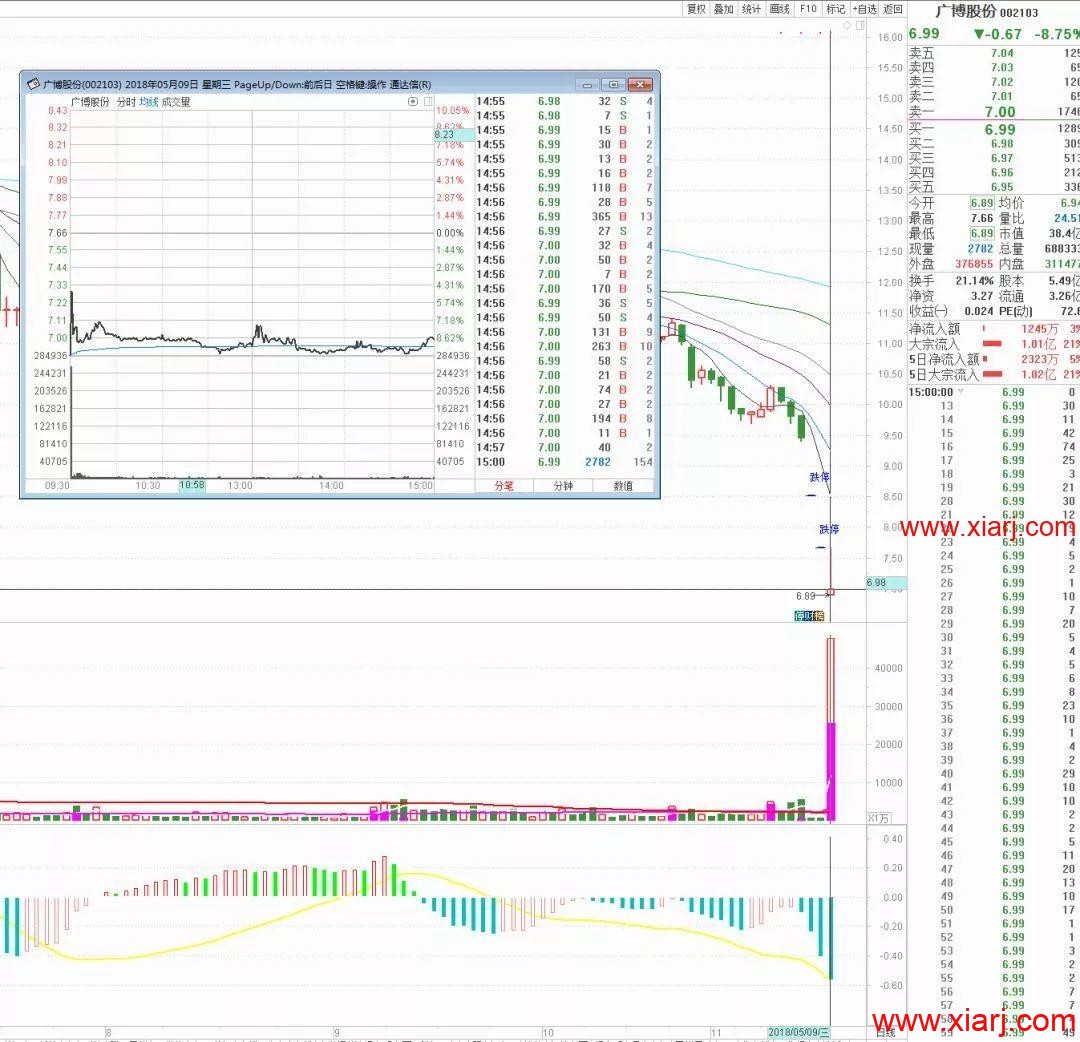Toggle the panel split icon in intraday chart
Screen dimensions: 1080x1042
[x=428, y=102]
